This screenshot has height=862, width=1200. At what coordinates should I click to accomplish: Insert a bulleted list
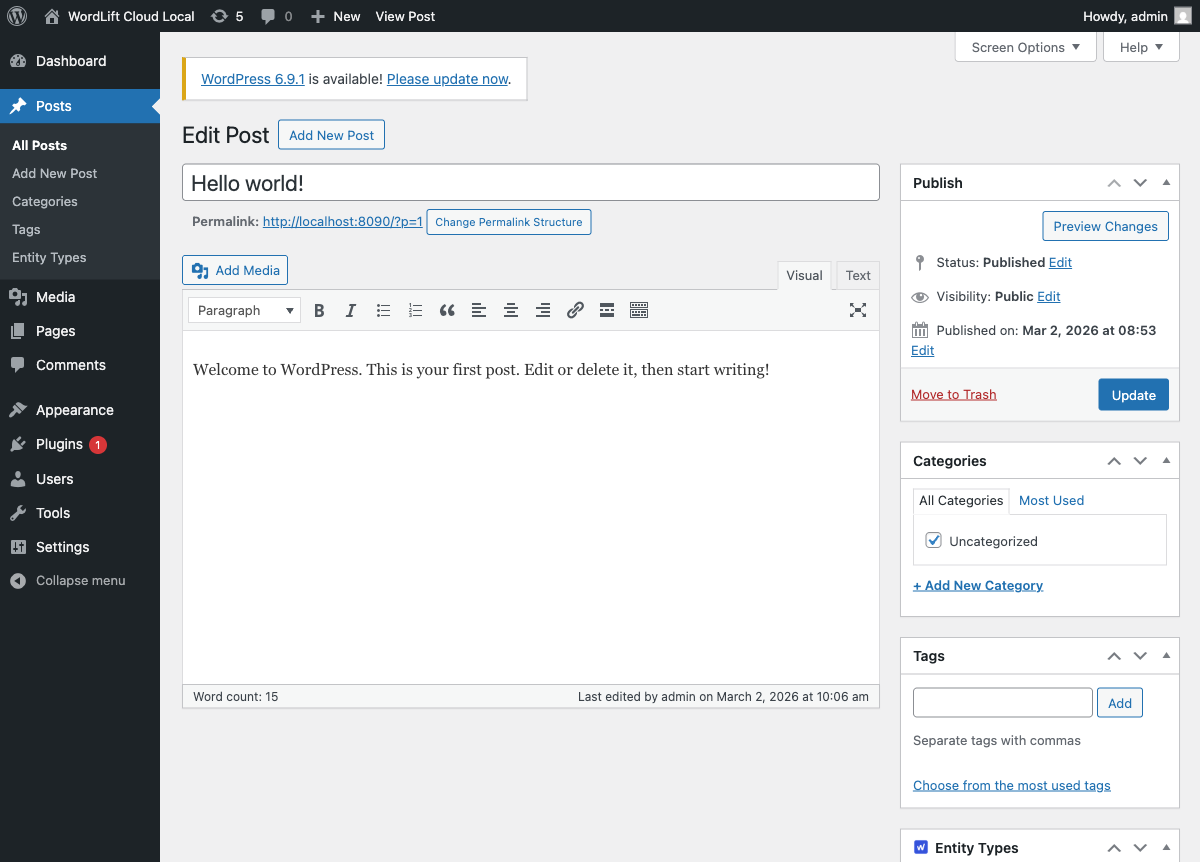383,310
